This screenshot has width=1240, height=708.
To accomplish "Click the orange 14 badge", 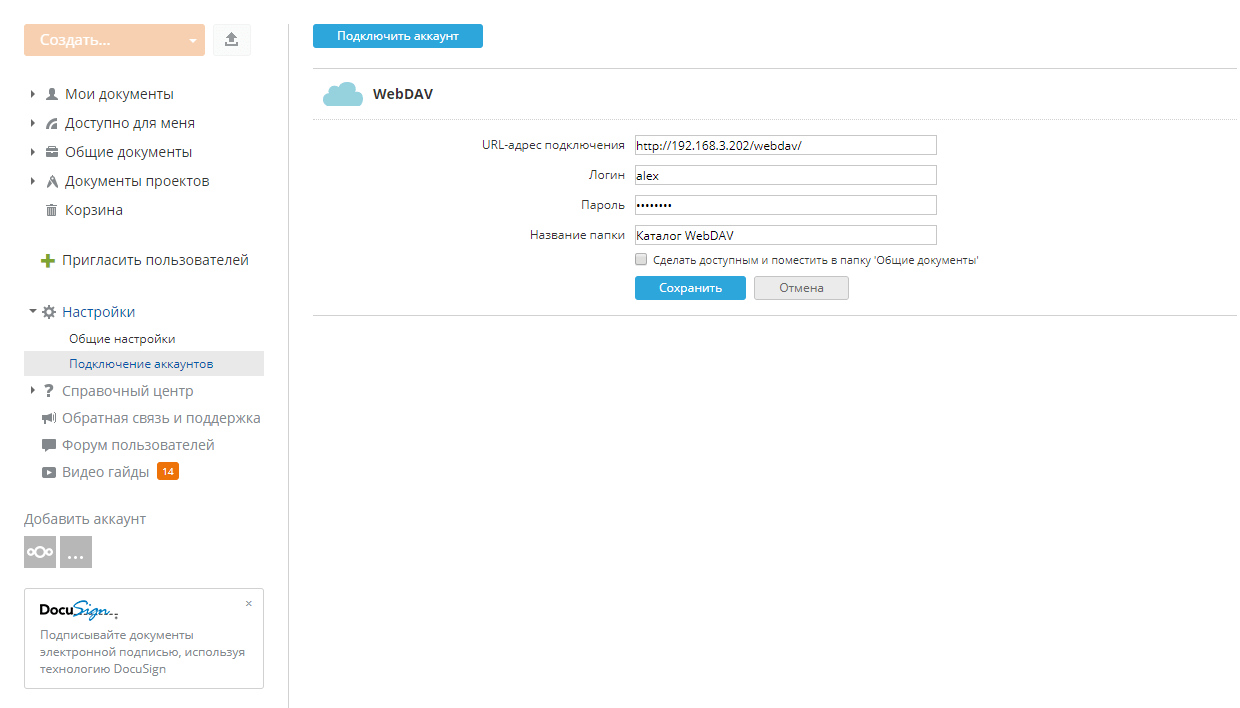I will click(x=168, y=471).
